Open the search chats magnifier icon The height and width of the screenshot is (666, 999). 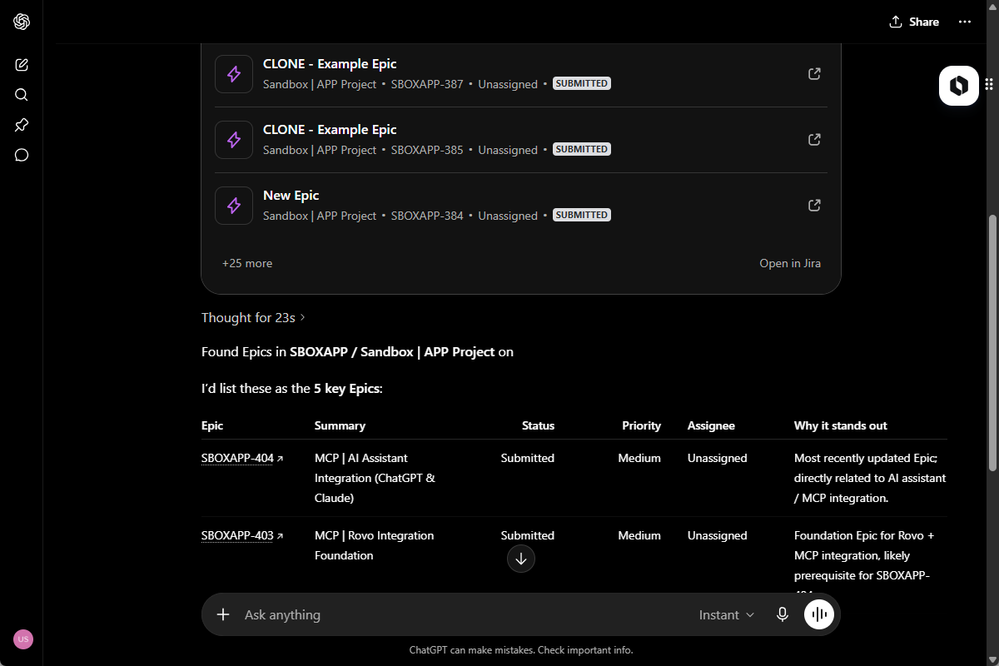pyautogui.click(x=22, y=95)
